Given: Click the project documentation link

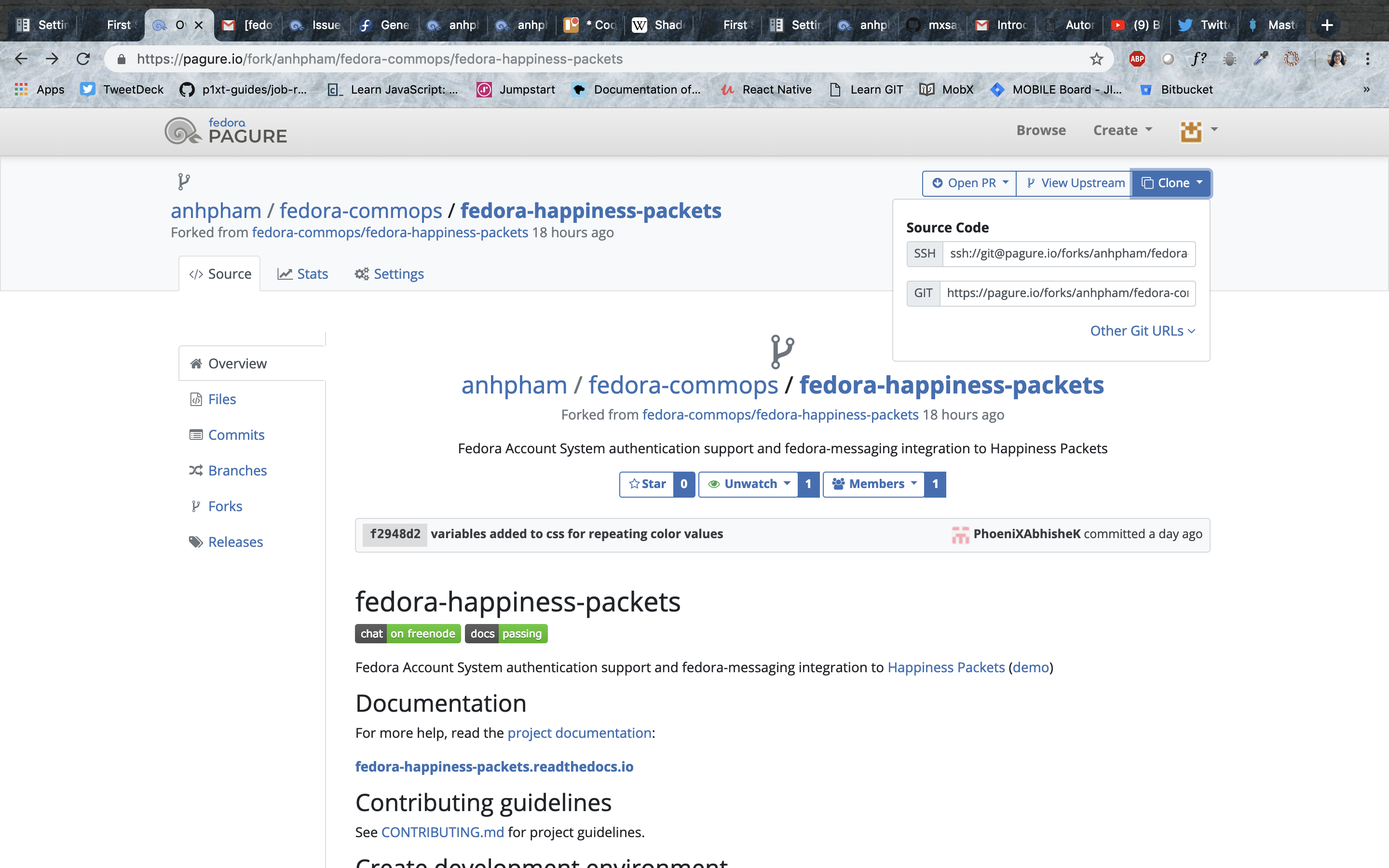Looking at the screenshot, I should click(579, 732).
